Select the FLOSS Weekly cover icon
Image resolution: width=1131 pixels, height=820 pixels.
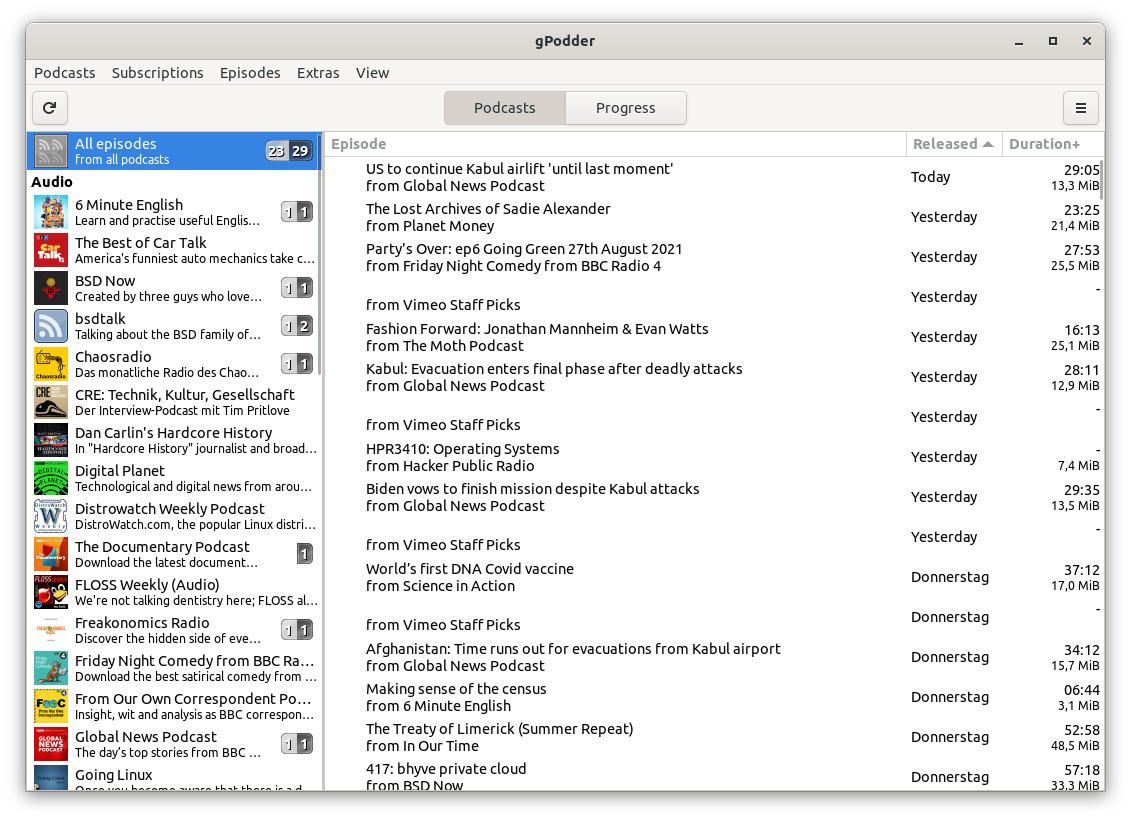point(51,592)
